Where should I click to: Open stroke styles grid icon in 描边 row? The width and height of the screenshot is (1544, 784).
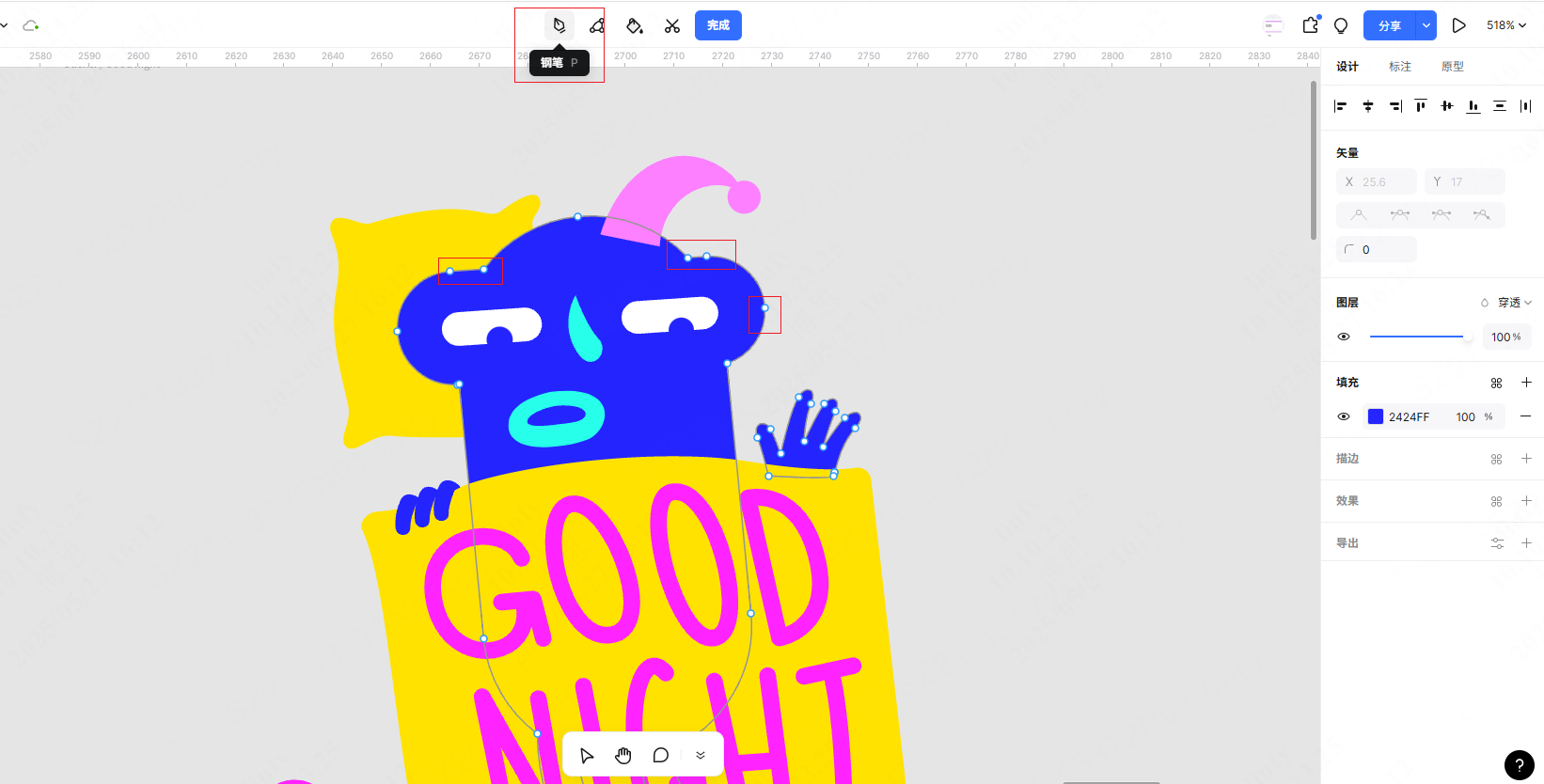click(1496, 459)
